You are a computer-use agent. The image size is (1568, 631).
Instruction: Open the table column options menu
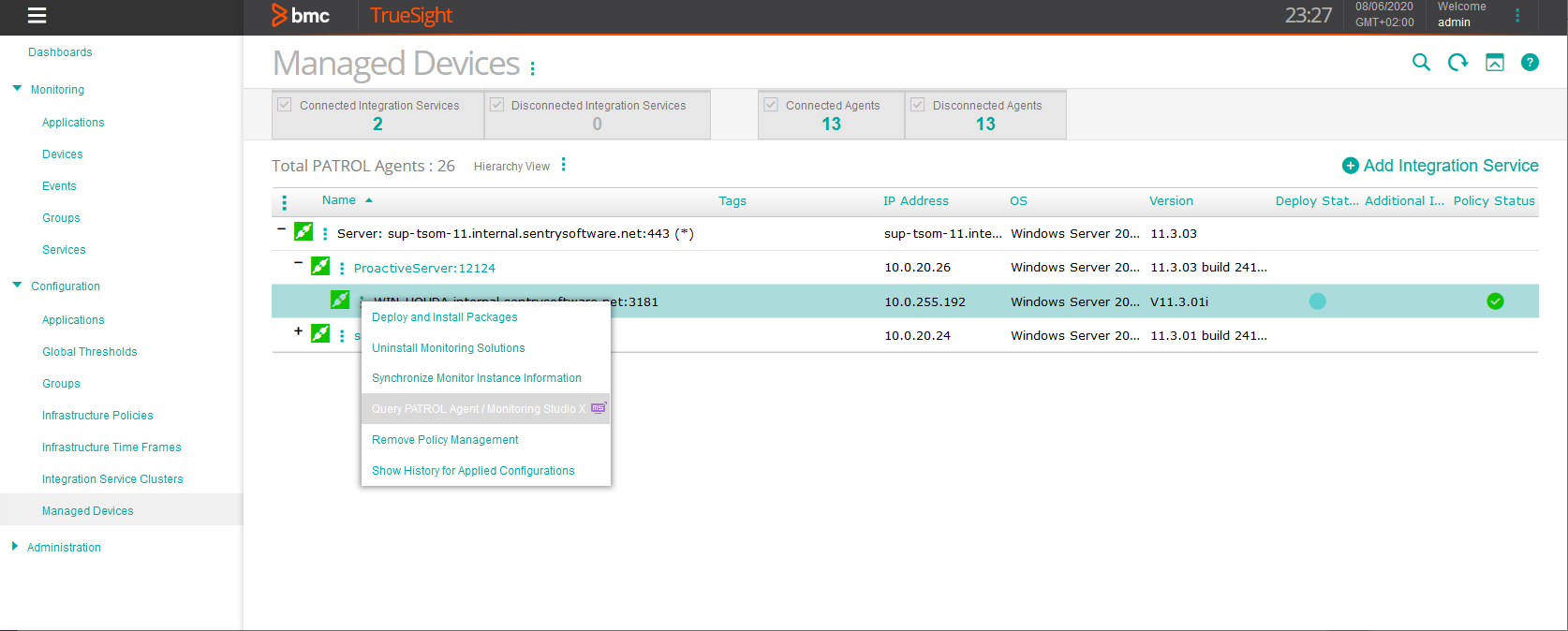click(285, 202)
